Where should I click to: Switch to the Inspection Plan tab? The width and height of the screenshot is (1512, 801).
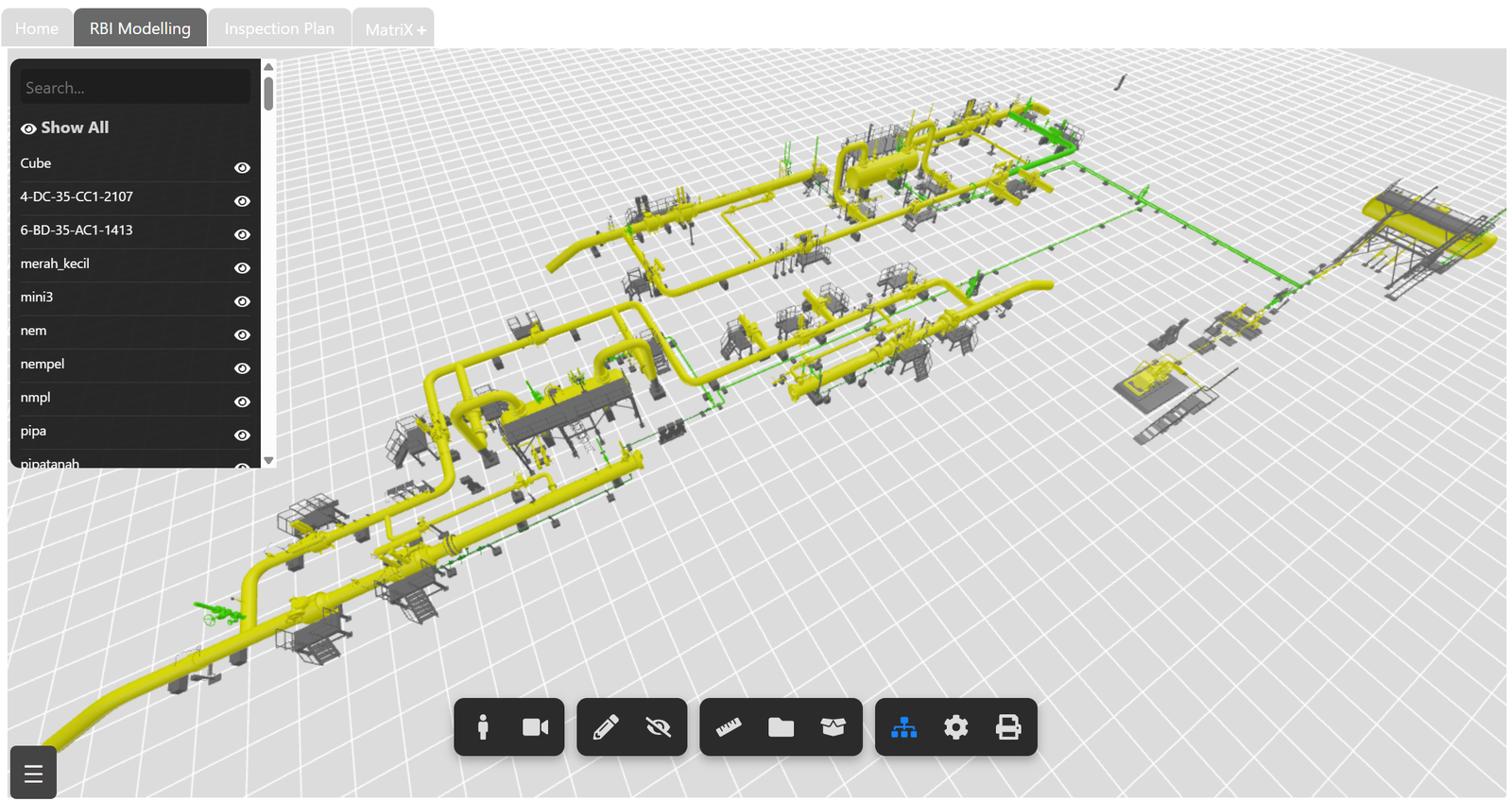click(279, 28)
